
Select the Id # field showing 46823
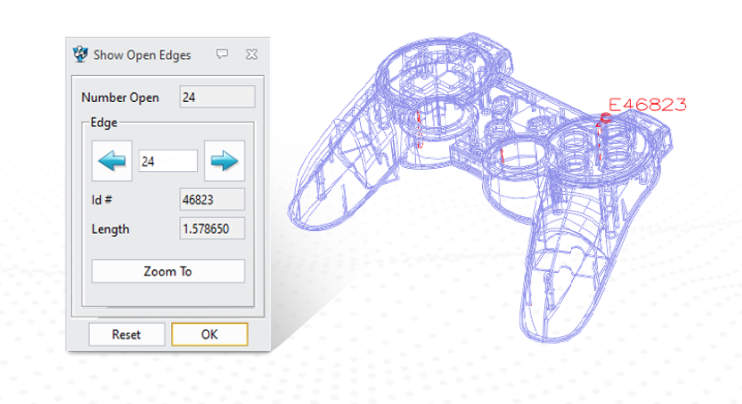[212, 200]
